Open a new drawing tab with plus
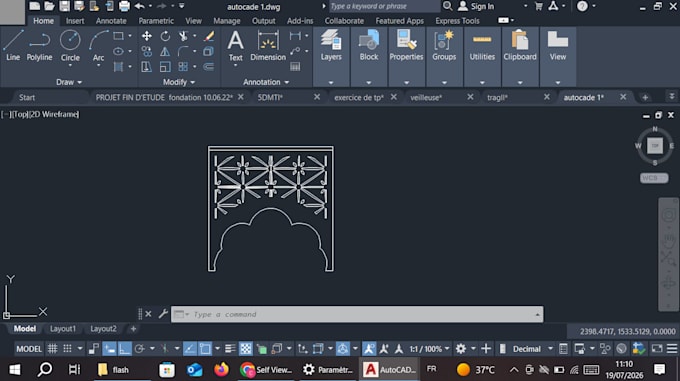680x381 pixels. point(645,98)
